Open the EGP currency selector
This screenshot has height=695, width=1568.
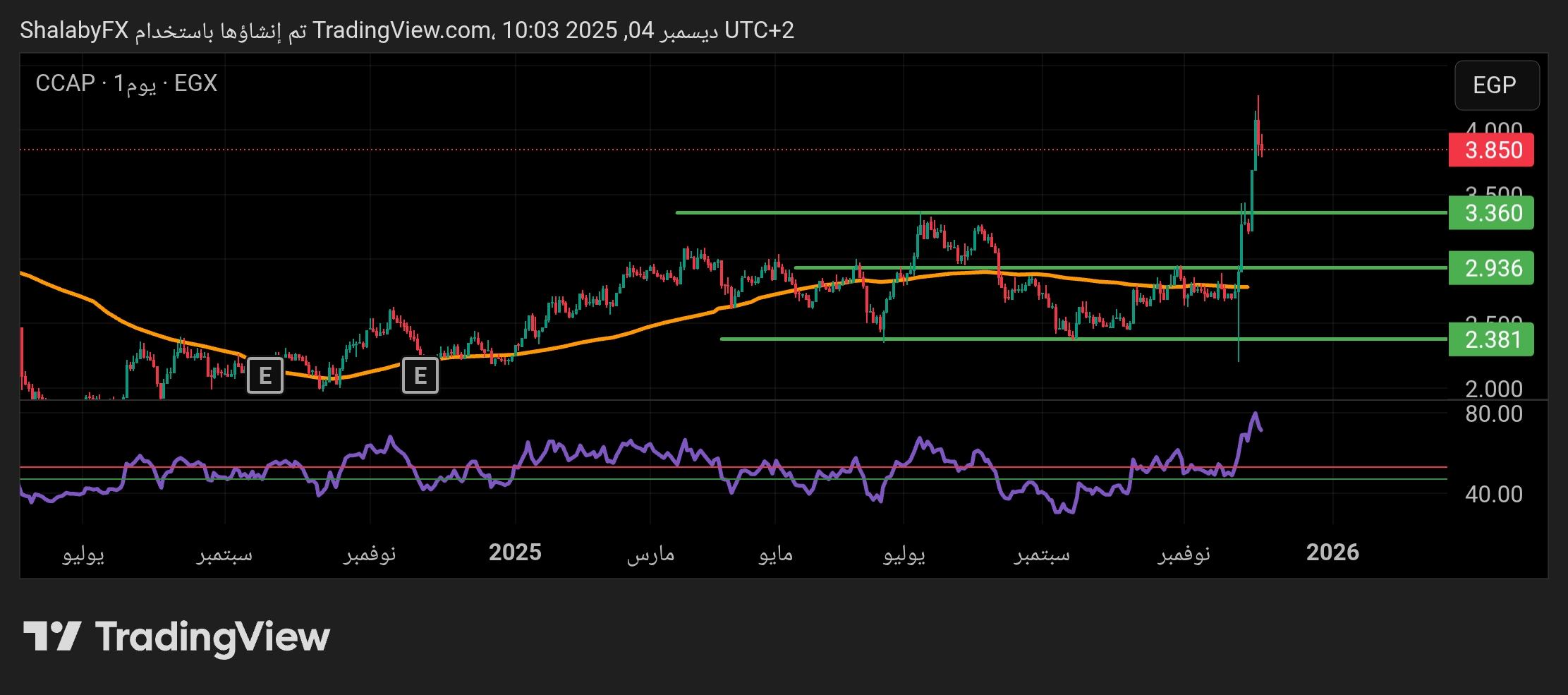click(x=1496, y=85)
